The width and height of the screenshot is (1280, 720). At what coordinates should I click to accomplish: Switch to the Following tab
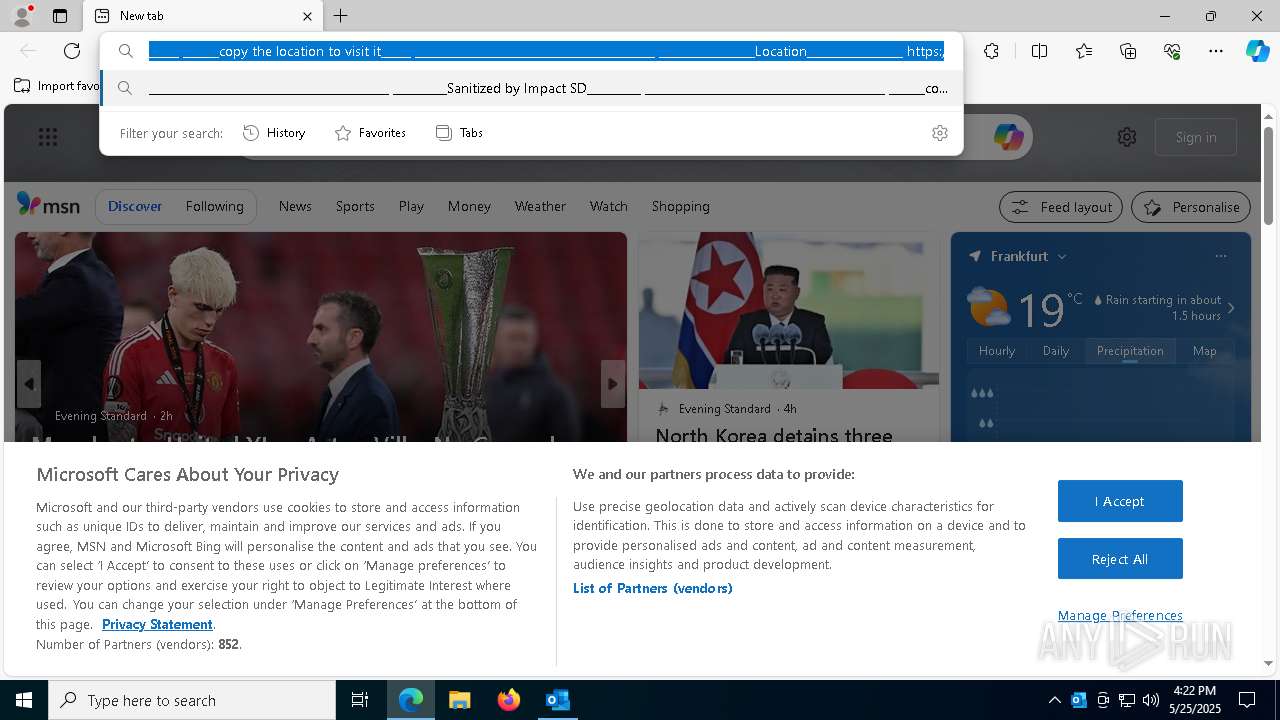pos(214,206)
